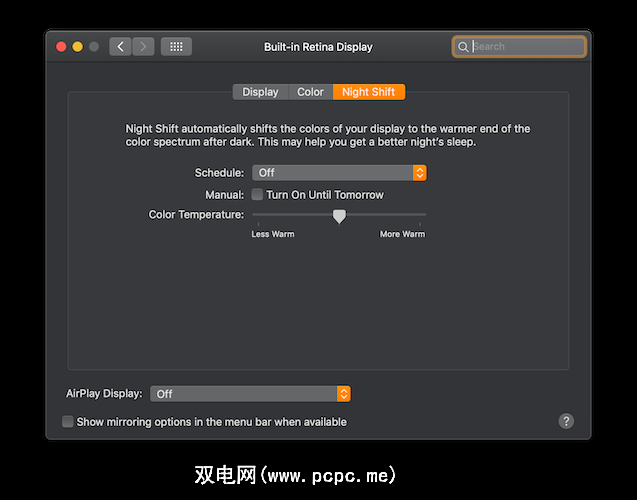Minimize the window with the yellow button

pyautogui.click(x=78, y=47)
